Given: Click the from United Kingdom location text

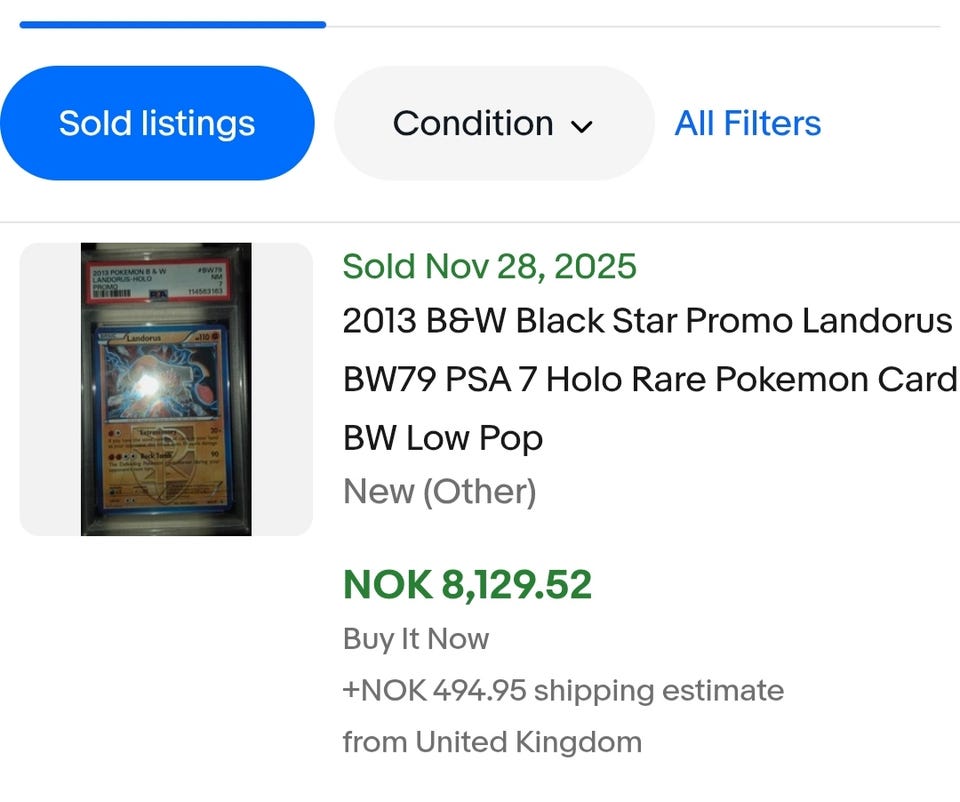Looking at the screenshot, I should [x=492, y=742].
